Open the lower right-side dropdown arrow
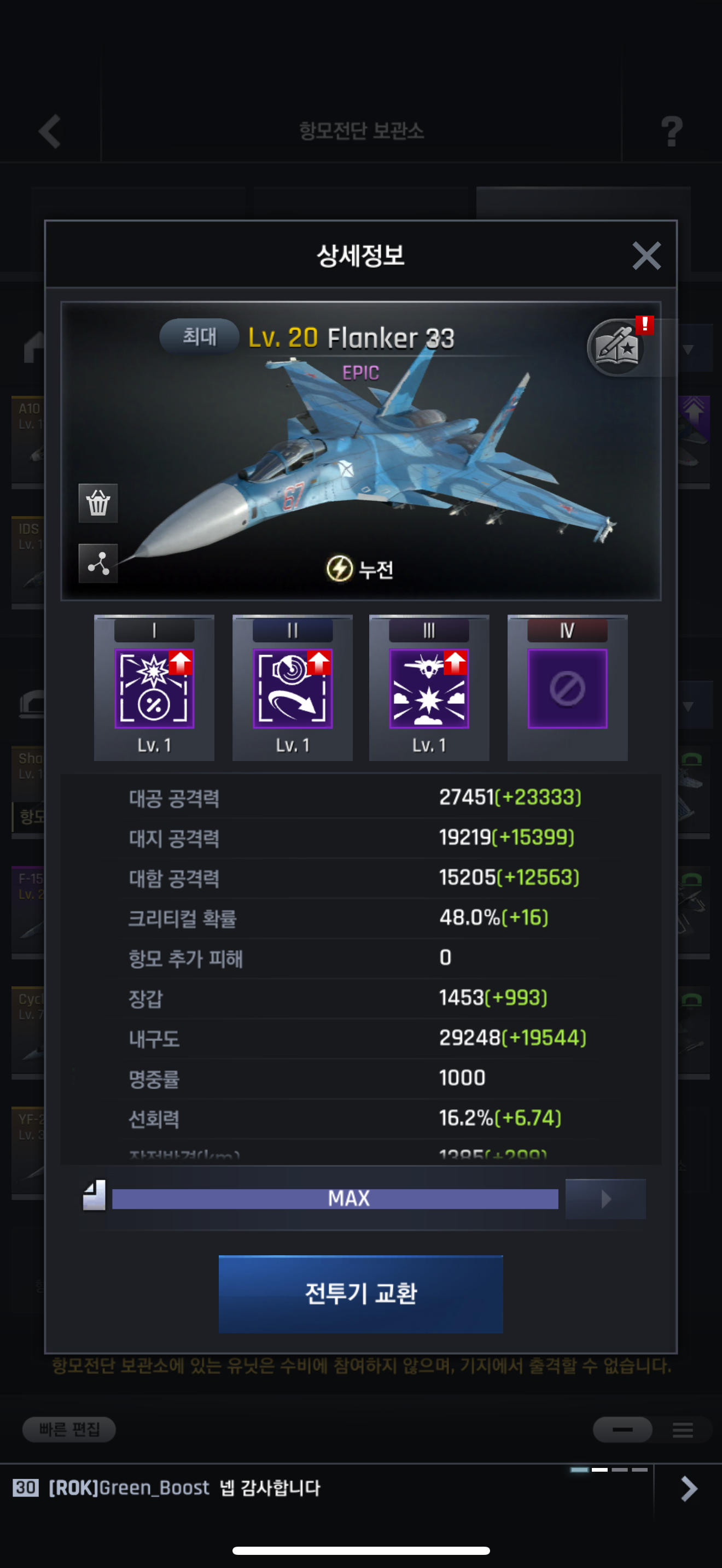The width and height of the screenshot is (722, 1568). (689, 706)
